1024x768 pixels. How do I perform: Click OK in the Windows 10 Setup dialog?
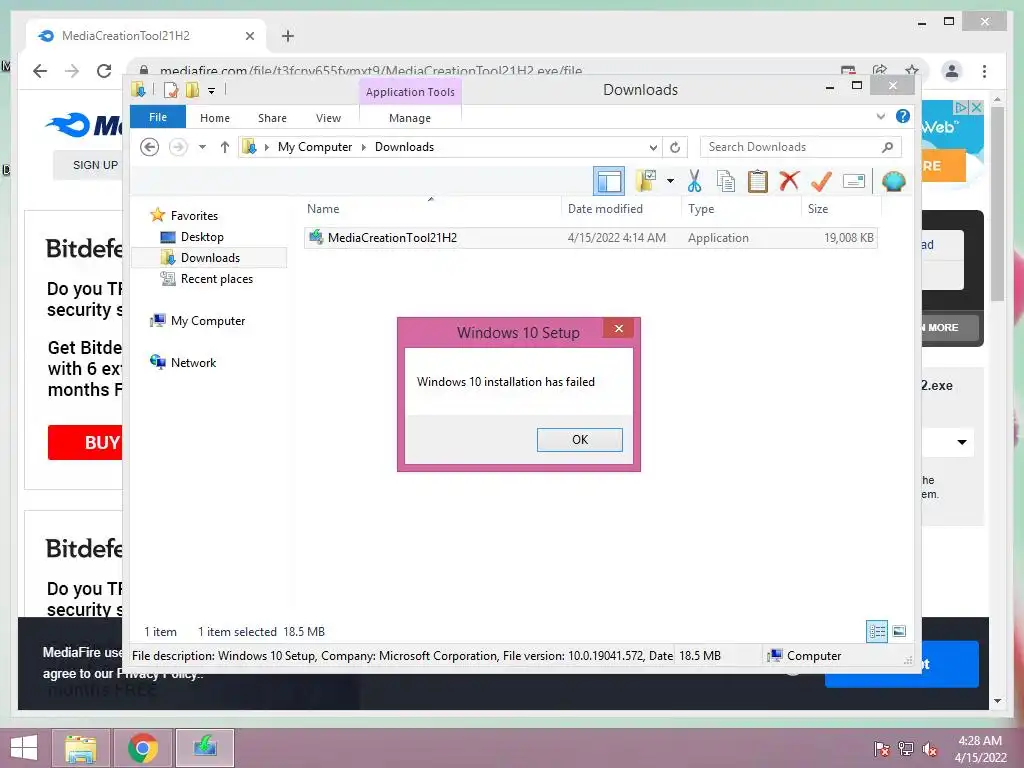pyautogui.click(x=579, y=440)
